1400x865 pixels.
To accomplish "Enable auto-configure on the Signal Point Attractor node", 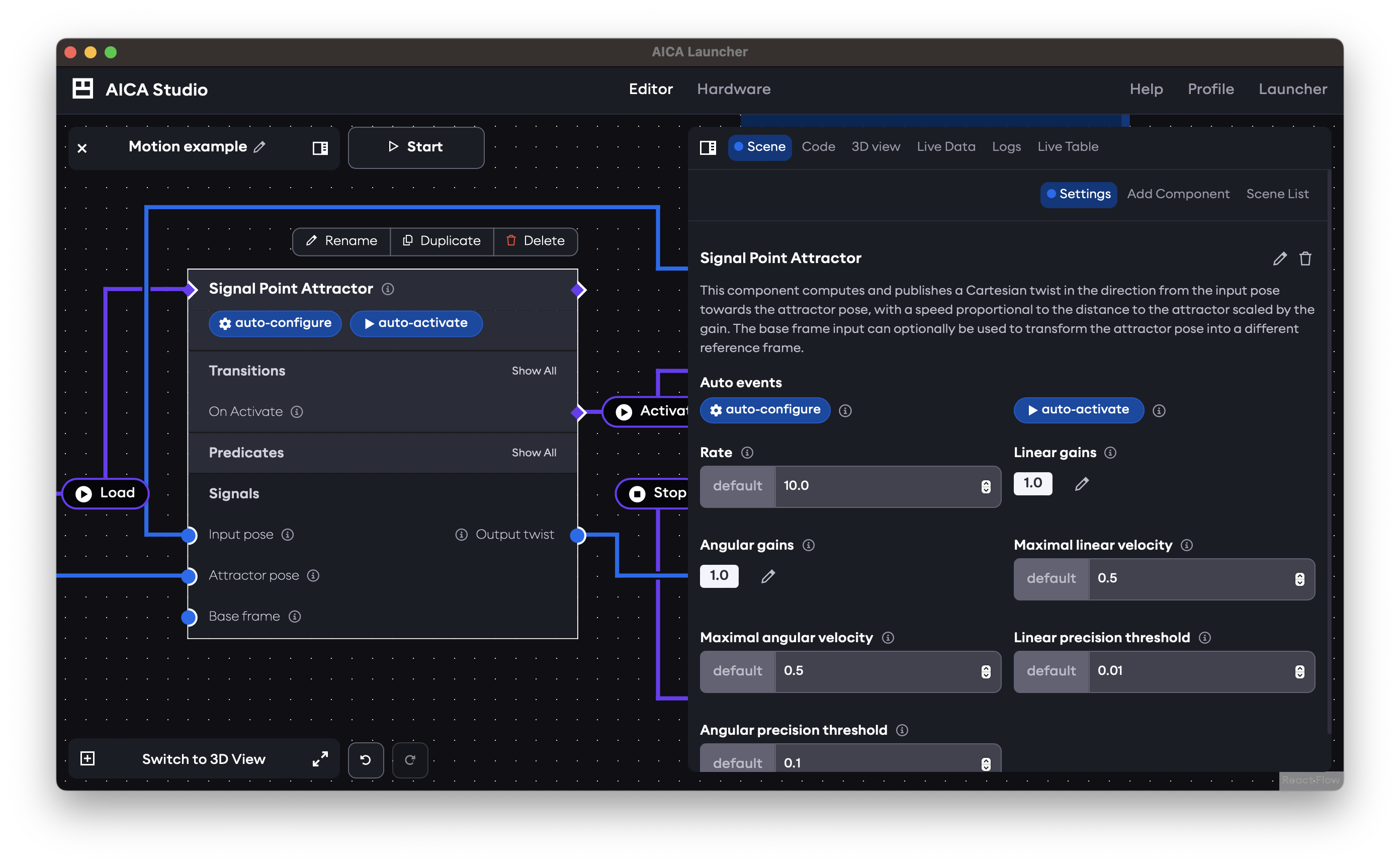I will 275,323.
